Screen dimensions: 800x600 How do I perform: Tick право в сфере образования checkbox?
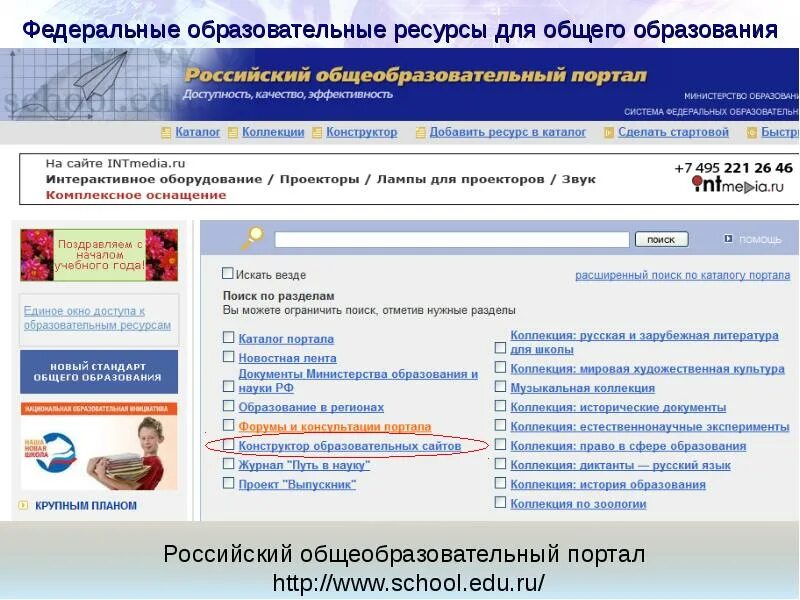tap(501, 445)
